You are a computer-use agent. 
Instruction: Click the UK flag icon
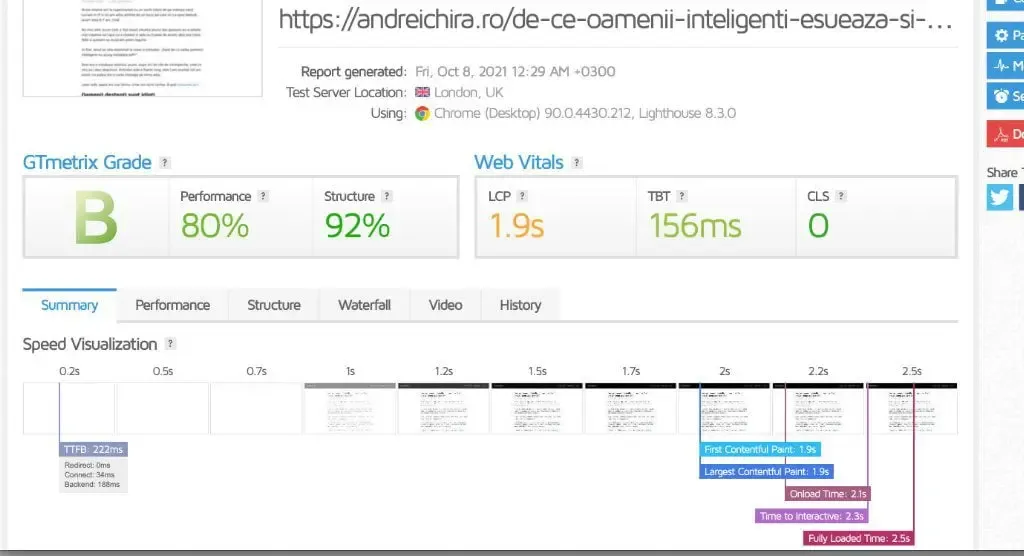(422, 92)
